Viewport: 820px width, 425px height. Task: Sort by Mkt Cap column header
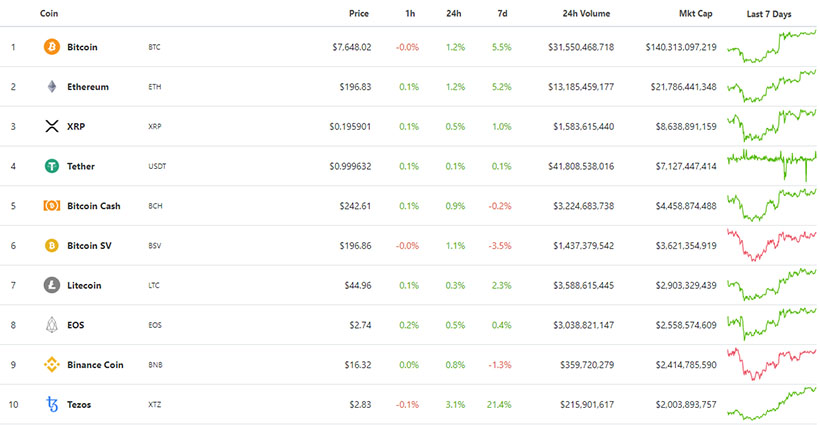[x=696, y=14]
